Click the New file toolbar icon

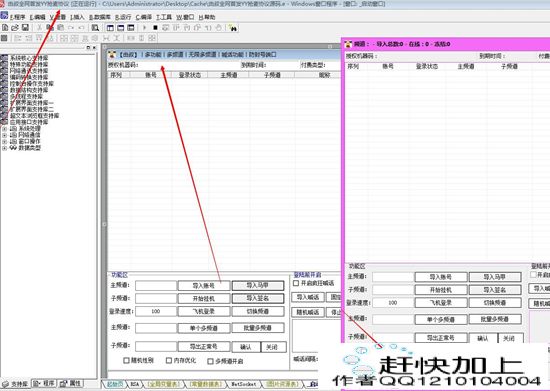[5, 27]
